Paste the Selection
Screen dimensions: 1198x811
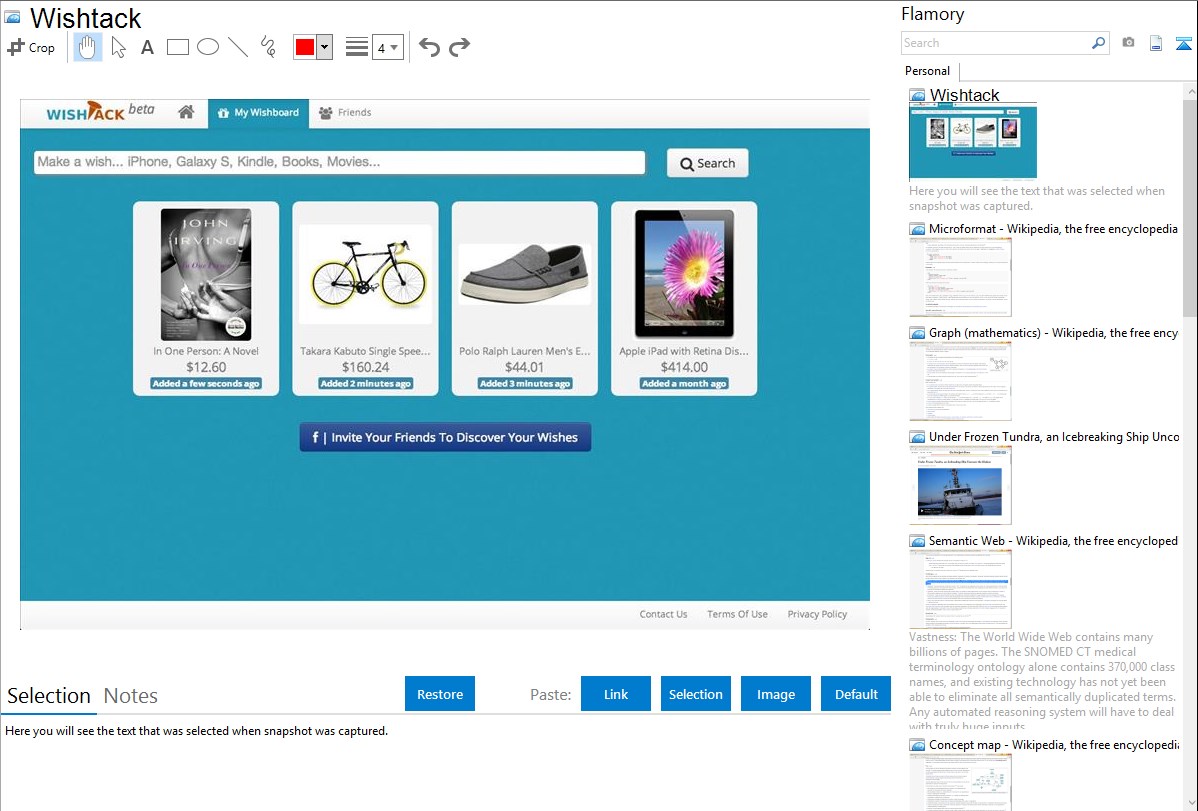(695, 694)
